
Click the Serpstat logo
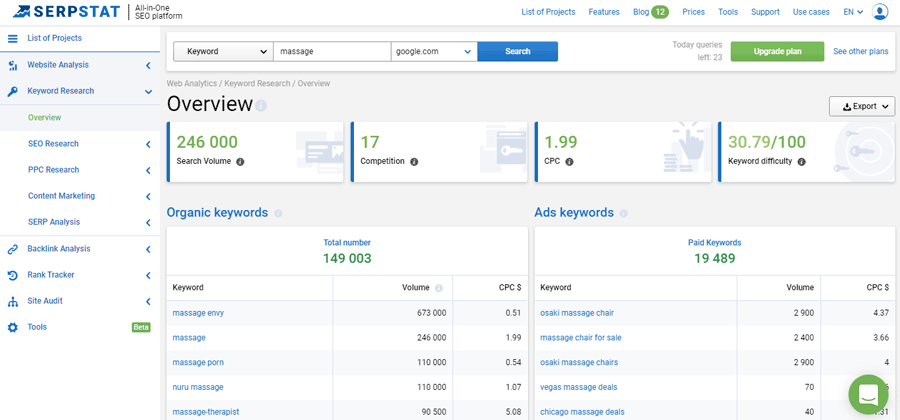pos(66,11)
